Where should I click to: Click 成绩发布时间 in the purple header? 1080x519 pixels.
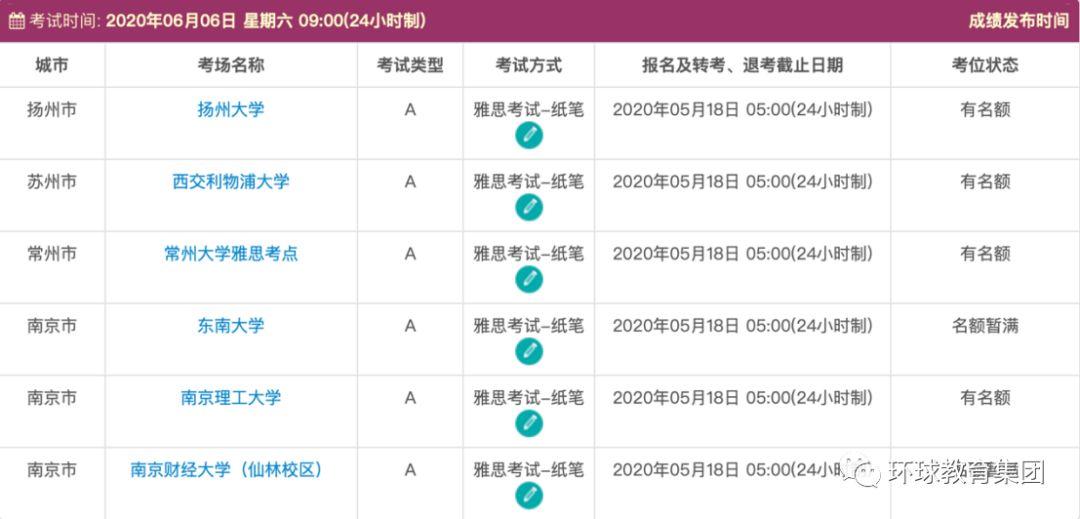pyautogui.click(x=1018, y=21)
